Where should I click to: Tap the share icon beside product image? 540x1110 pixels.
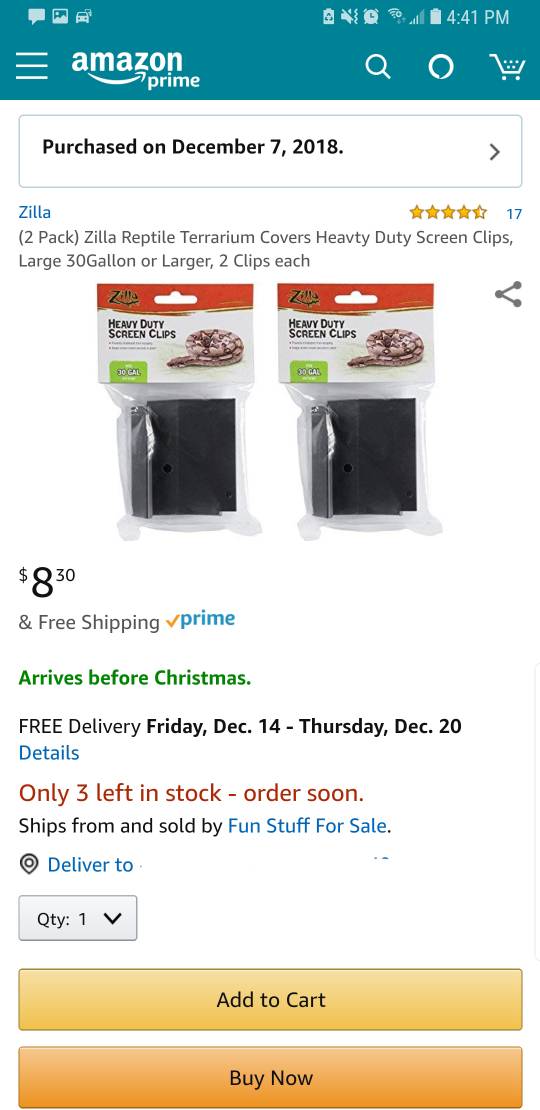point(508,294)
